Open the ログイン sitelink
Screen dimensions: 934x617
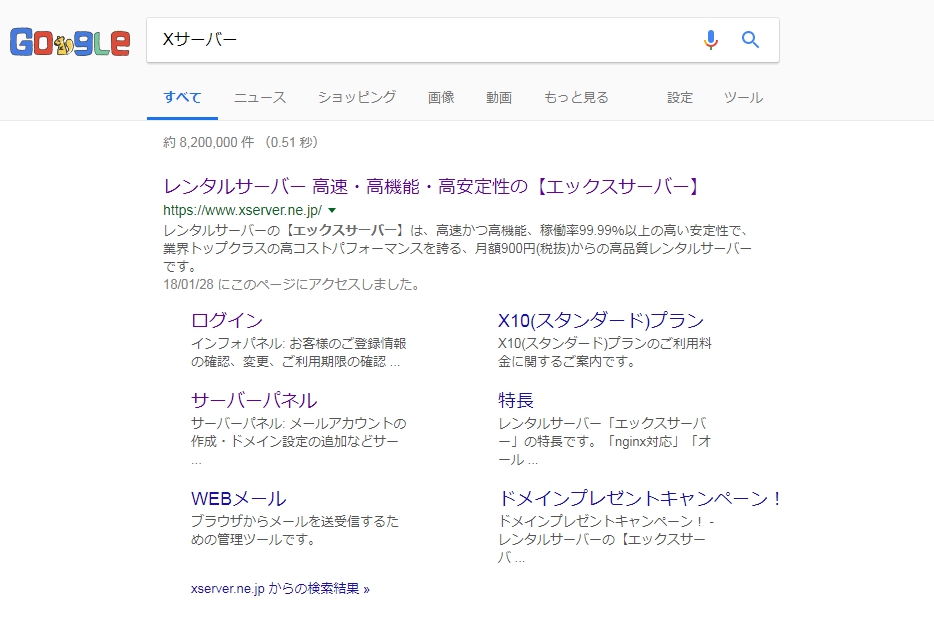pyautogui.click(x=227, y=320)
